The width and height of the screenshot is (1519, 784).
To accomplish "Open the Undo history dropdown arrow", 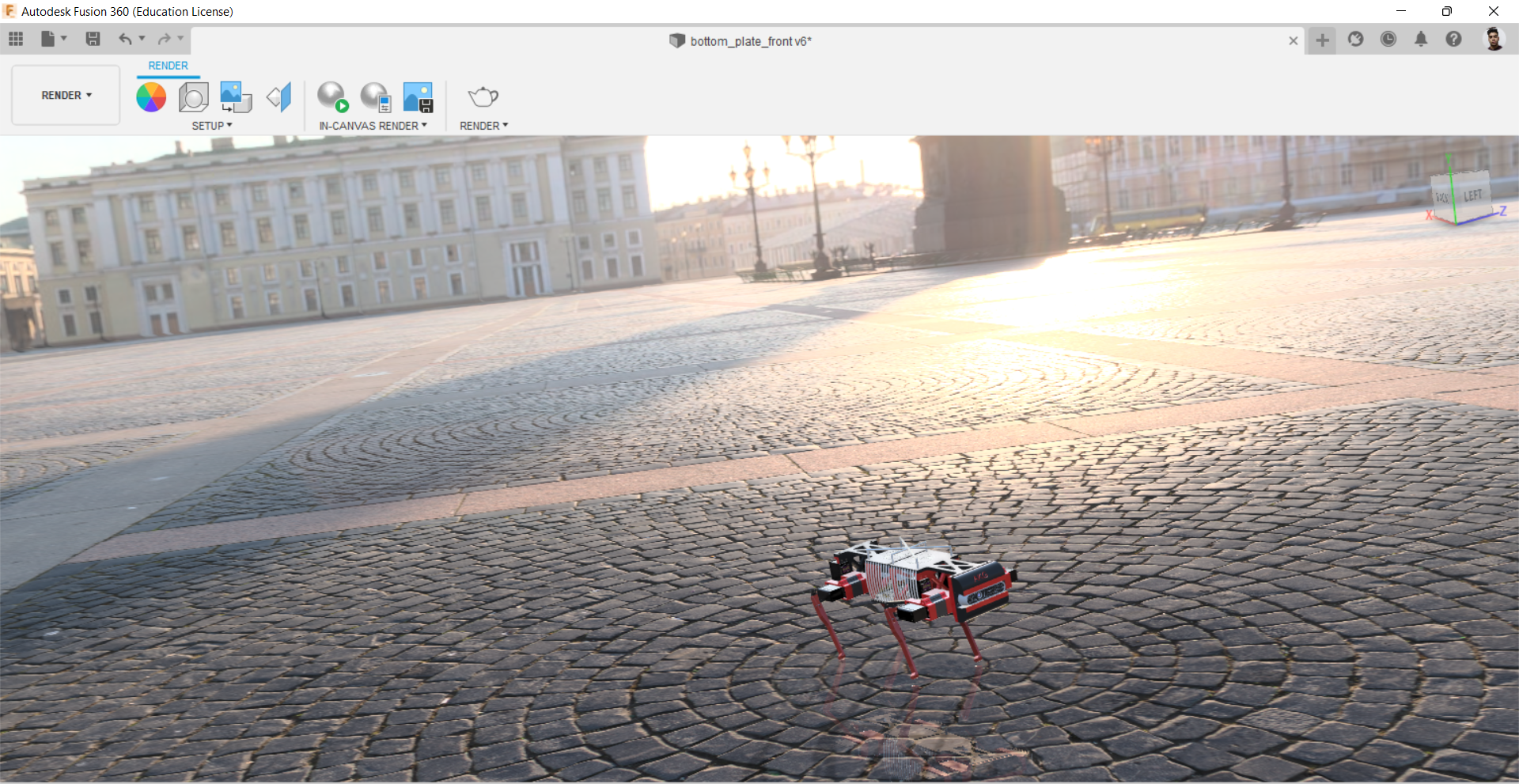I will coord(142,38).
